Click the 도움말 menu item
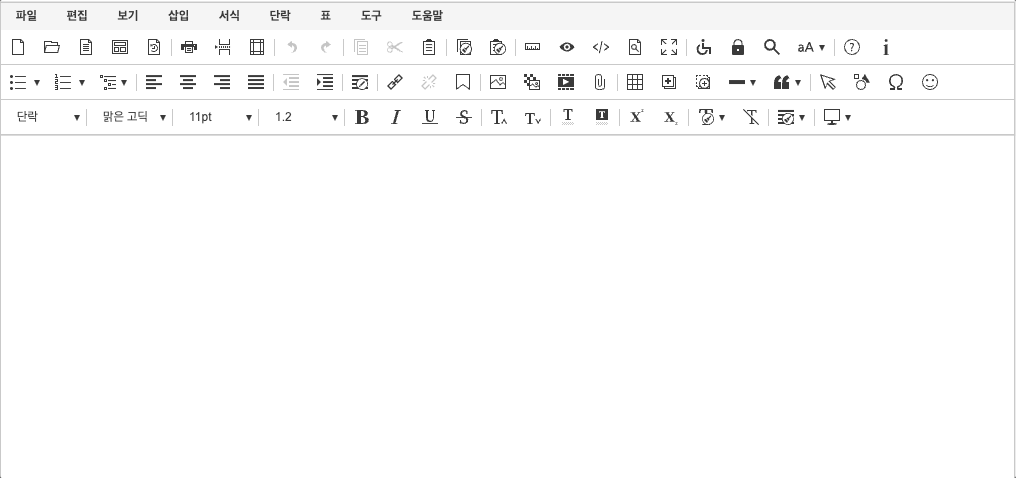Screen dimensions: 1016x478 coord(427,16)
